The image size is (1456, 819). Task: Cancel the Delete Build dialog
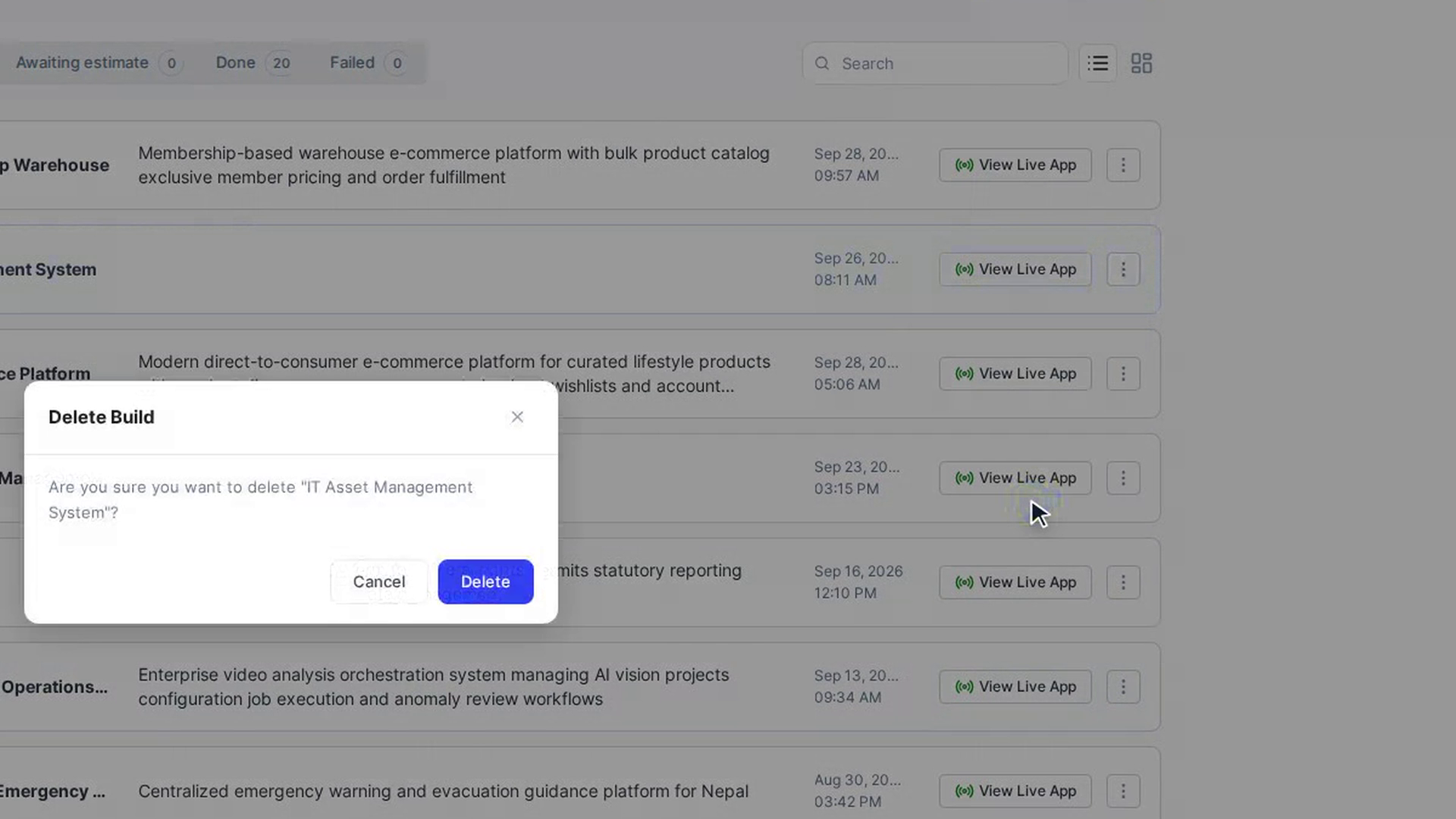[x=379, y=582]
